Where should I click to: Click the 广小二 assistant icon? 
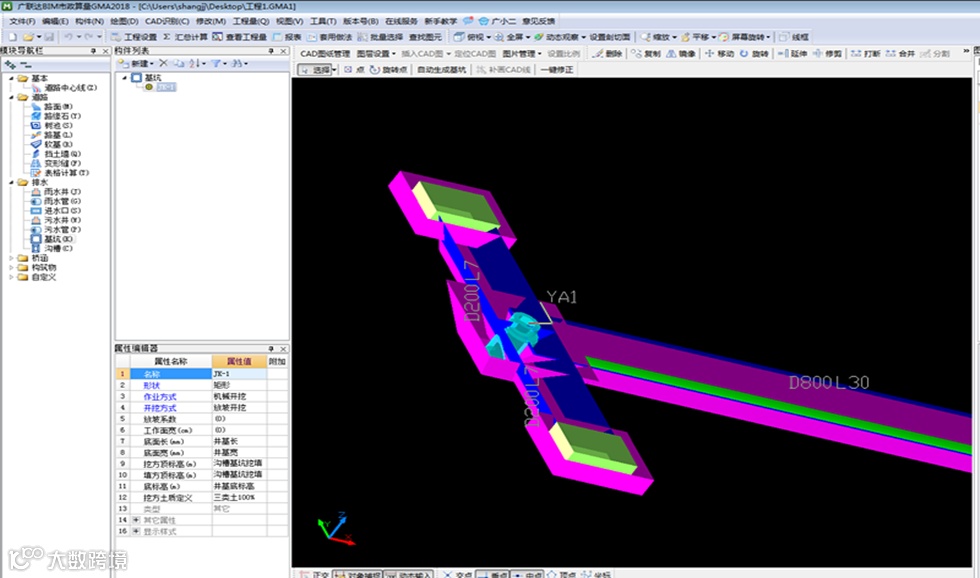[x=498, y=21]
